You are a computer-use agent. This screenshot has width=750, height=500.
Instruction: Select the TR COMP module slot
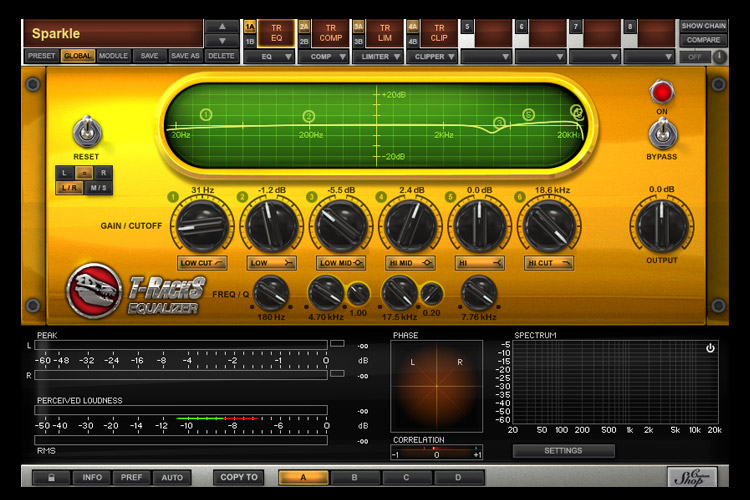(x=331, y=33)
